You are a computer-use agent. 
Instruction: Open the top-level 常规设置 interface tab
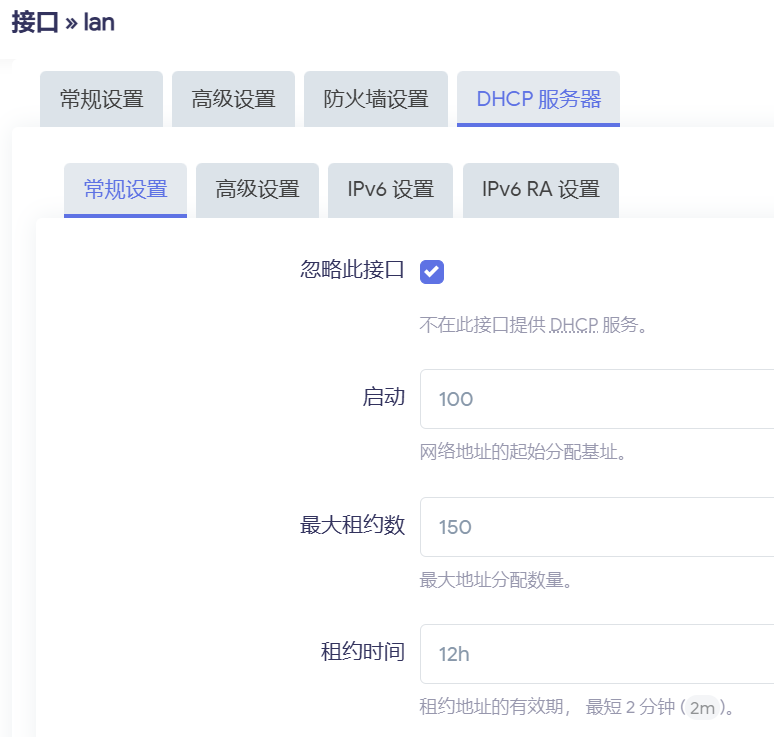pyautogui.click(x=101, y=99)
